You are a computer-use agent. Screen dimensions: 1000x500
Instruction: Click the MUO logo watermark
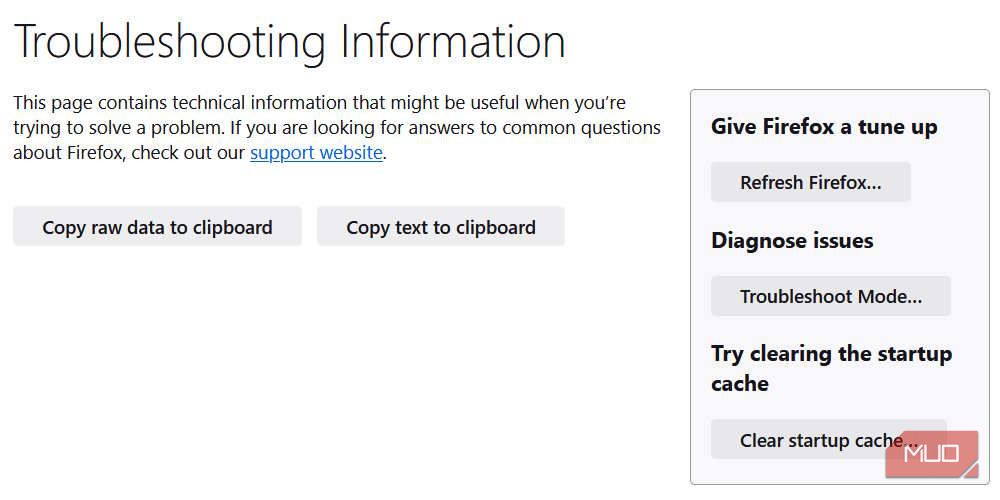931,455
